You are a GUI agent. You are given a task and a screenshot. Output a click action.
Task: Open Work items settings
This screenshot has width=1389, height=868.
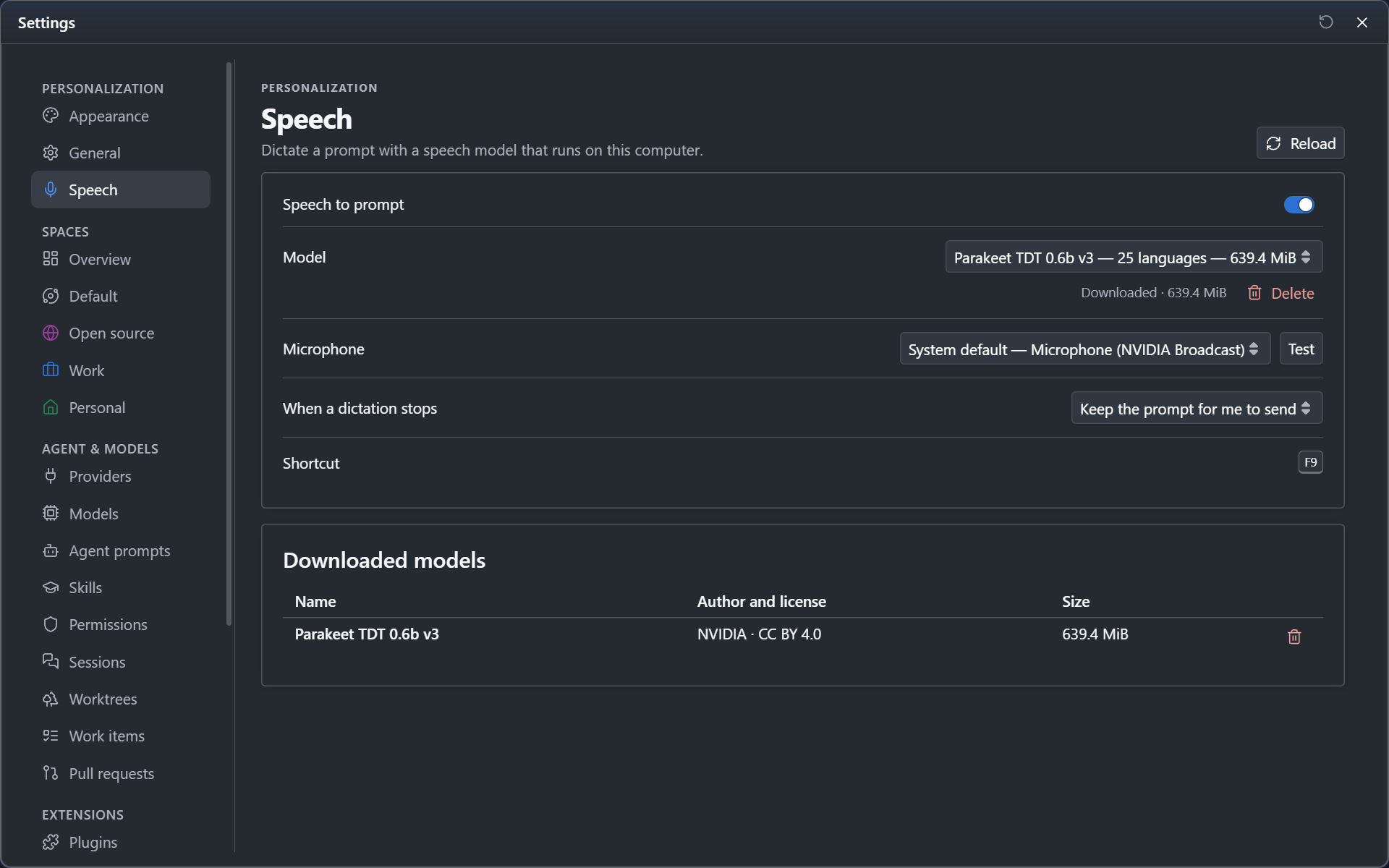coord(121,736)
